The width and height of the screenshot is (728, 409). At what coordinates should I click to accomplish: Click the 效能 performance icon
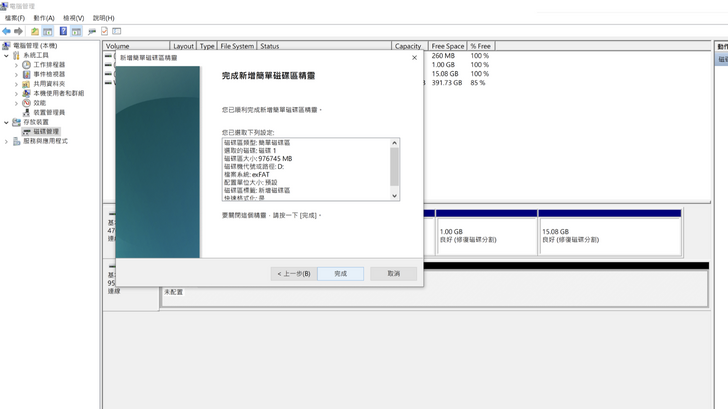(x=26, y=103)
